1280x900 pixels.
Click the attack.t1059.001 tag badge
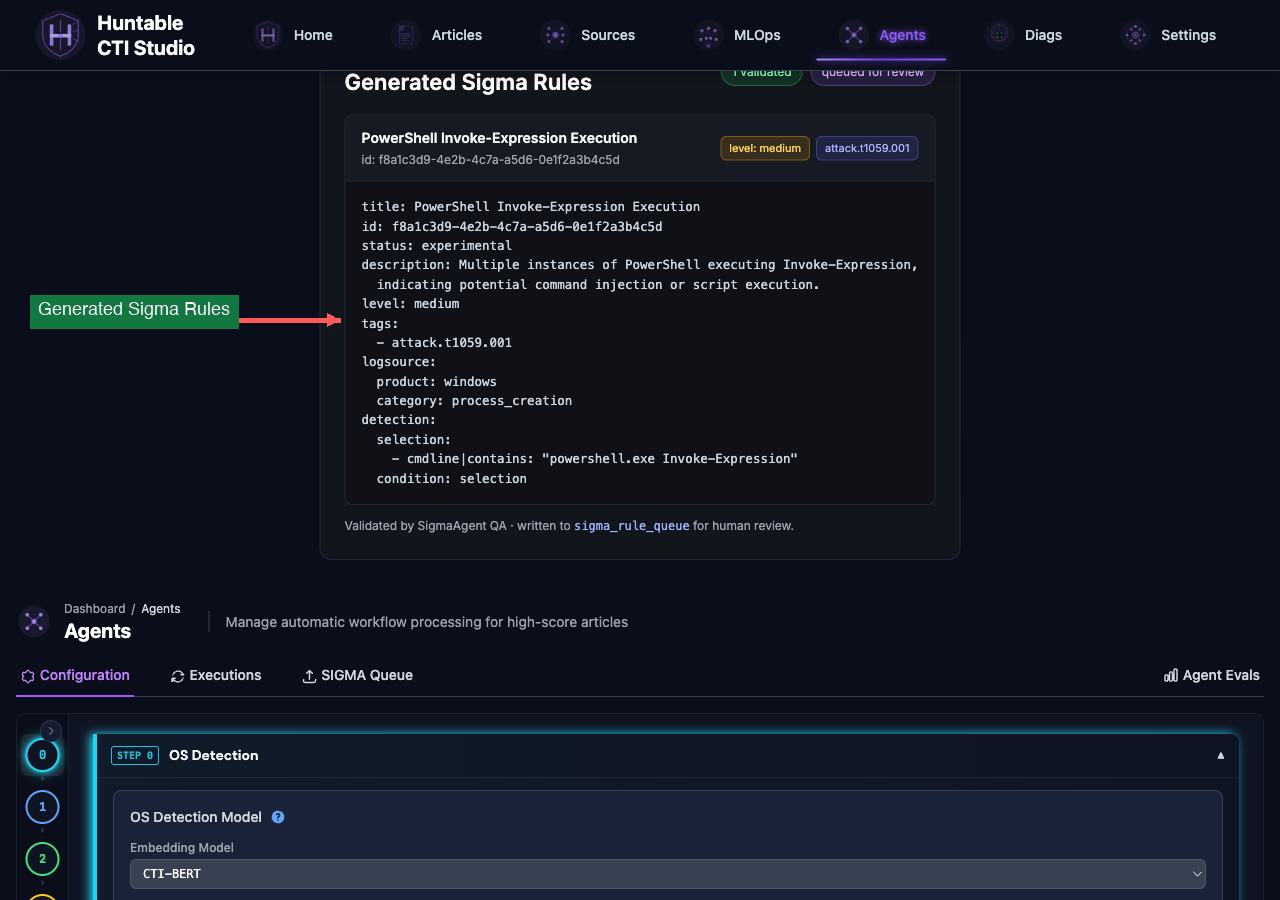click(x=867, y=148)
